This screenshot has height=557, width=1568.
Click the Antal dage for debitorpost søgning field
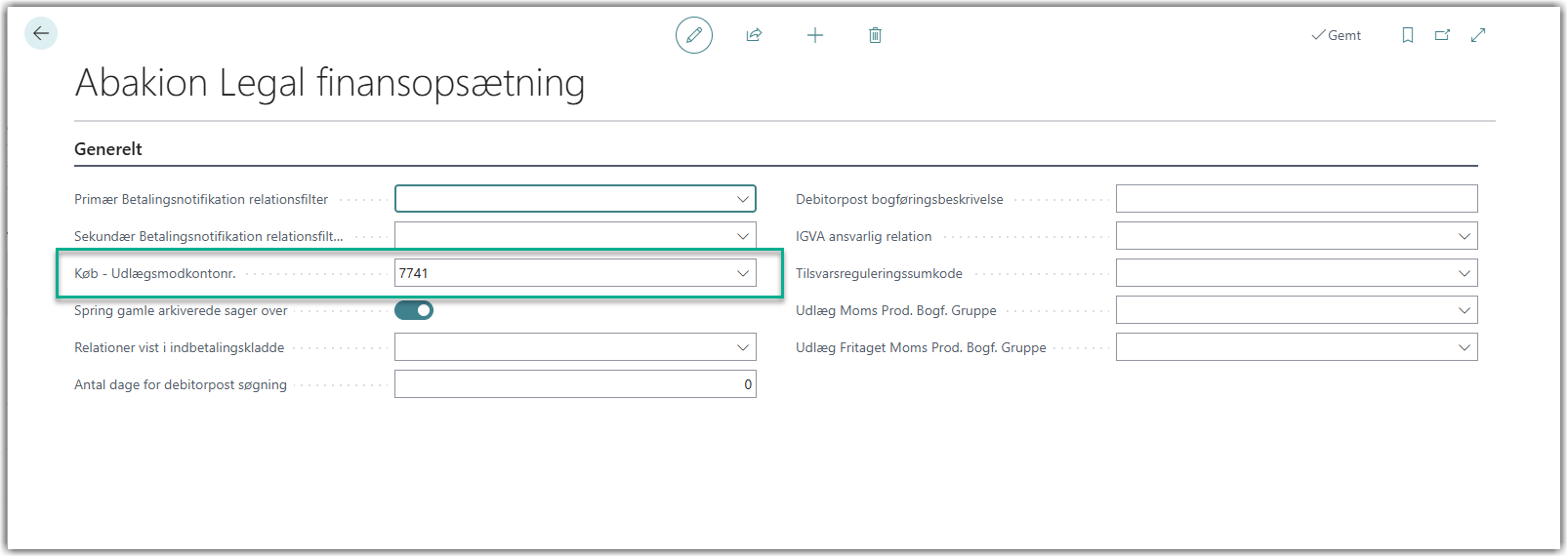575,384
